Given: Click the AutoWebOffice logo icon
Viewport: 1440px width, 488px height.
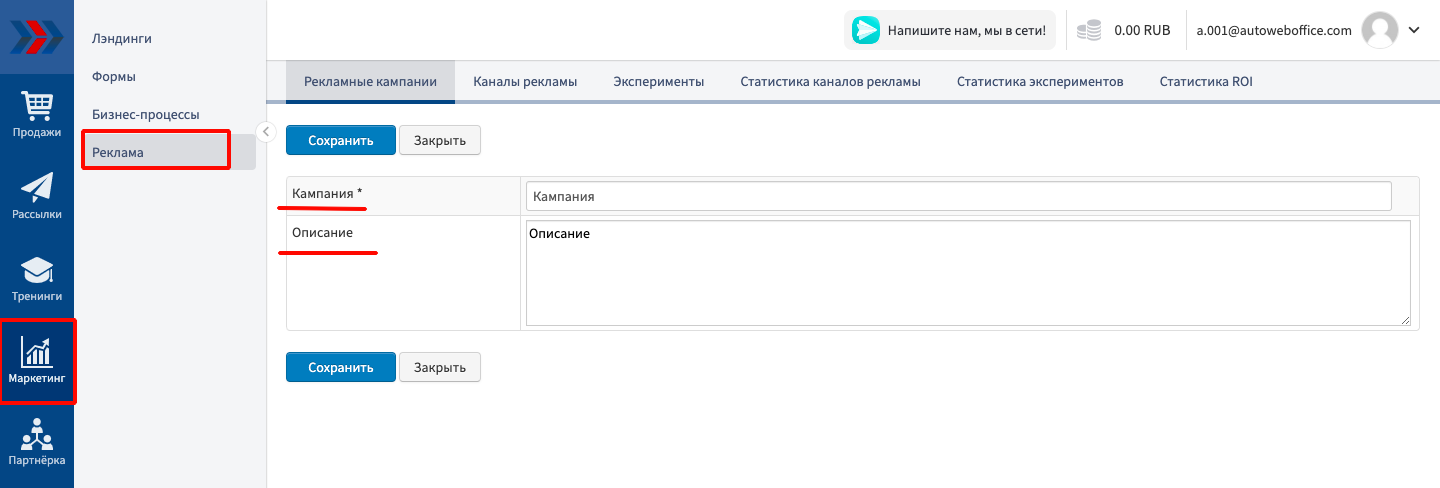Looking at the screenshot, I should click(36, 36).
